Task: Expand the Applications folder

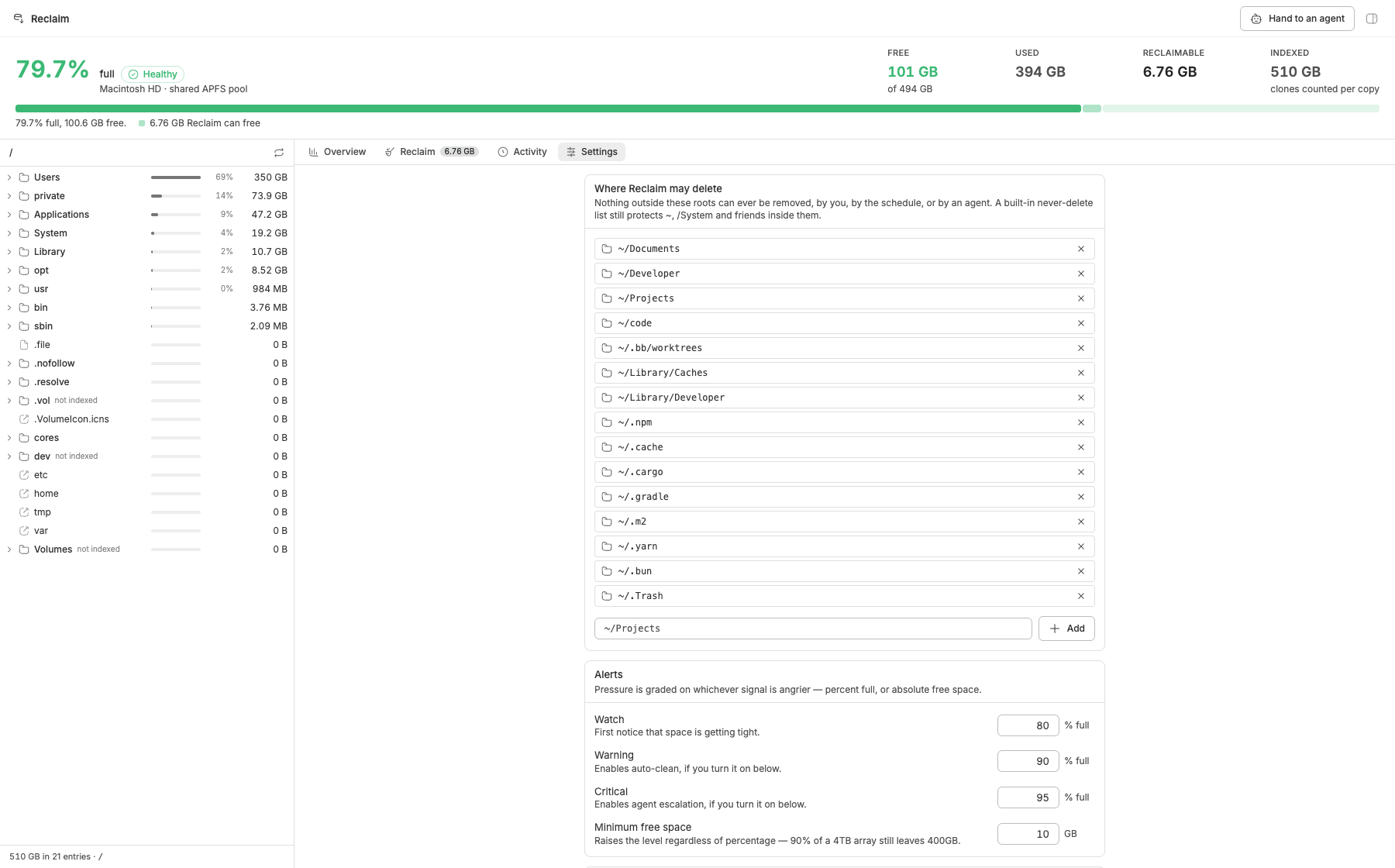Action: click(x=9, y=215)
